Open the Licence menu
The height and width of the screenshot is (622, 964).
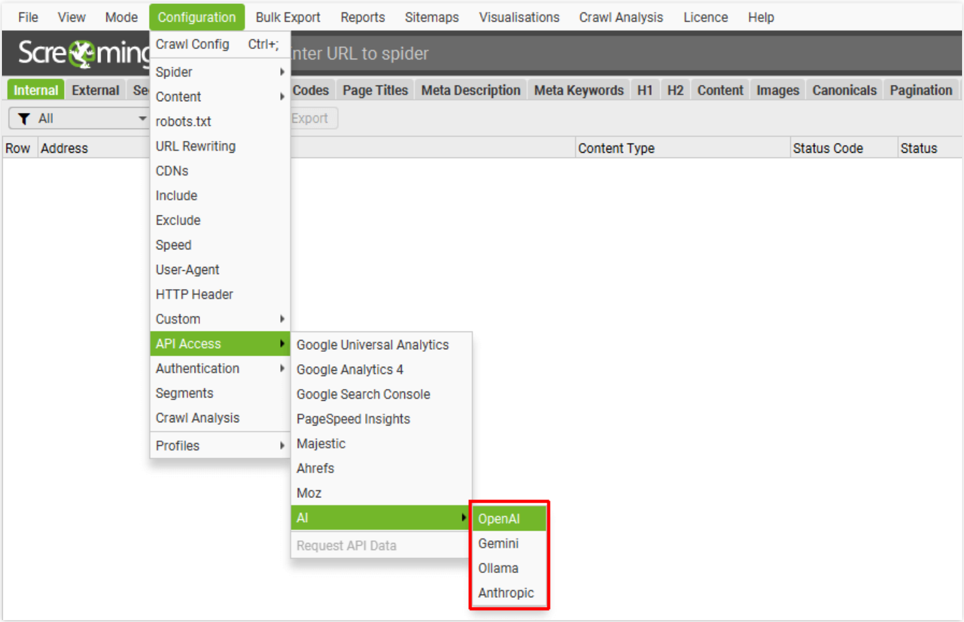[x=705, y=17]
